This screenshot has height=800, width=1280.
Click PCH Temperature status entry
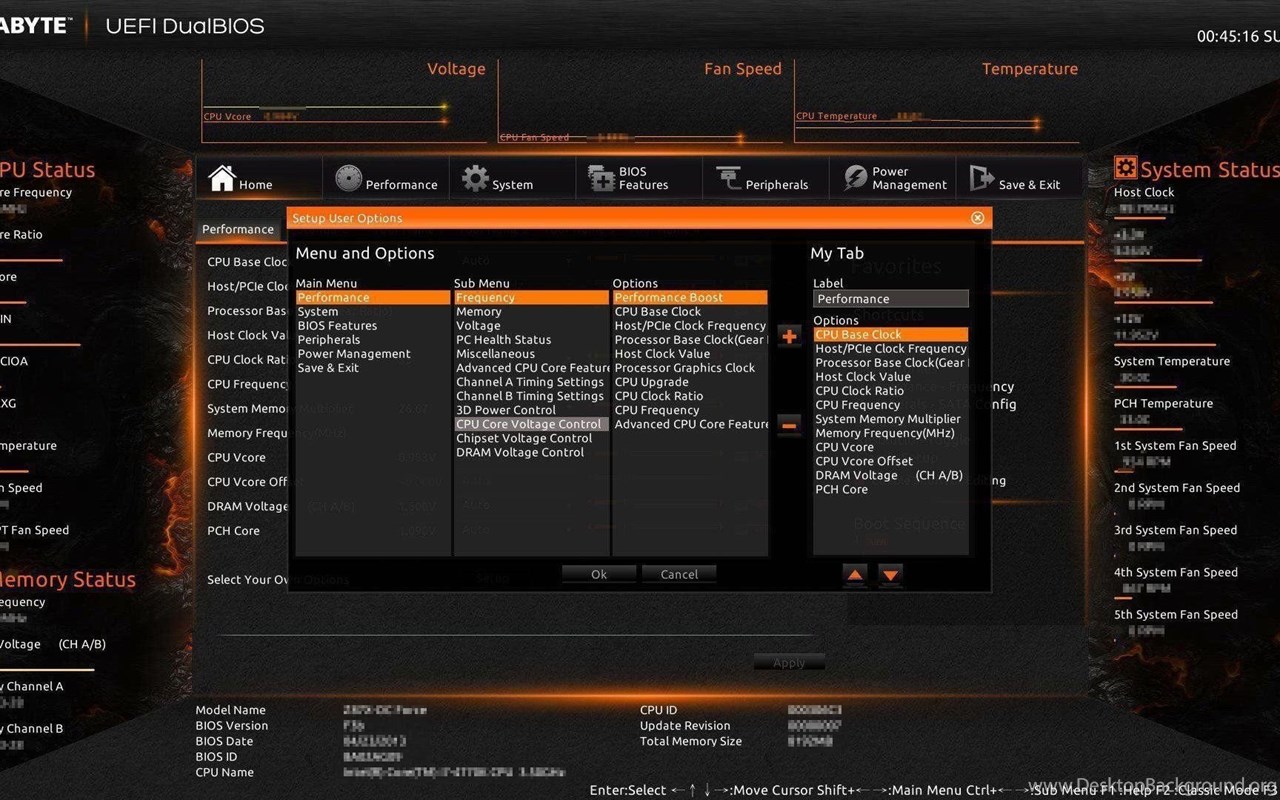pos(1163,404)
